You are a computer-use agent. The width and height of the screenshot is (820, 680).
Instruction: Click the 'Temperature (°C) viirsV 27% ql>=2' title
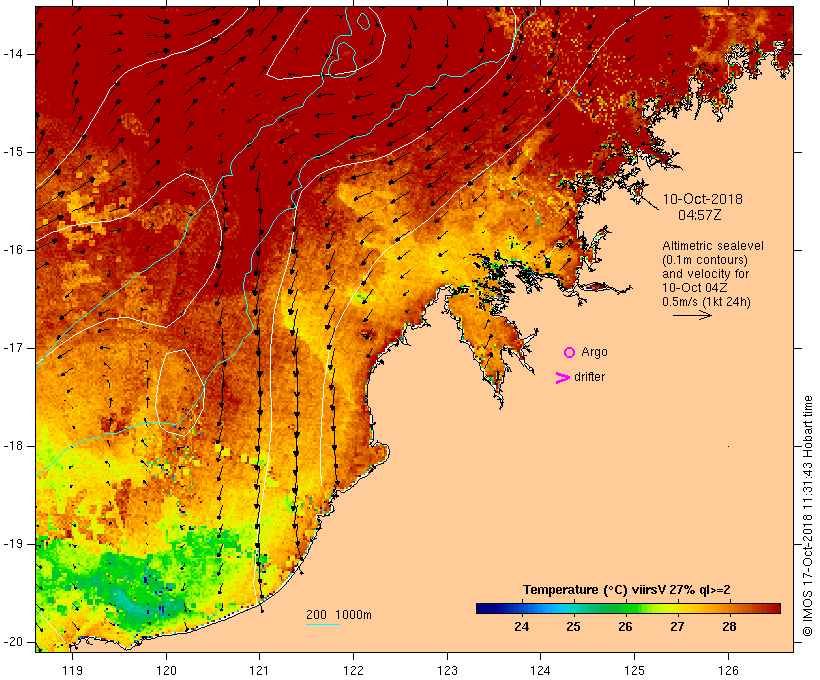point(627,590)
